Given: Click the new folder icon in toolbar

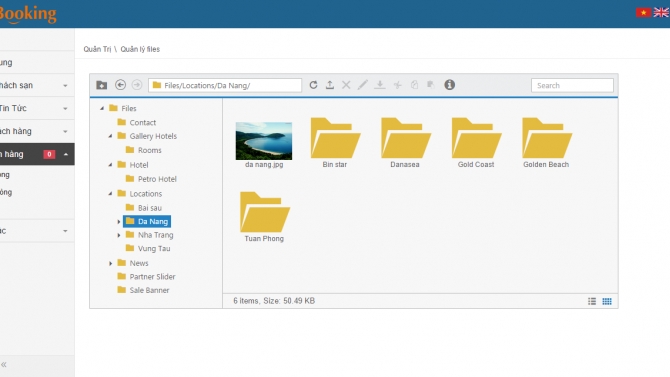Looking at the screenshot, I should [x=102, y=85].
